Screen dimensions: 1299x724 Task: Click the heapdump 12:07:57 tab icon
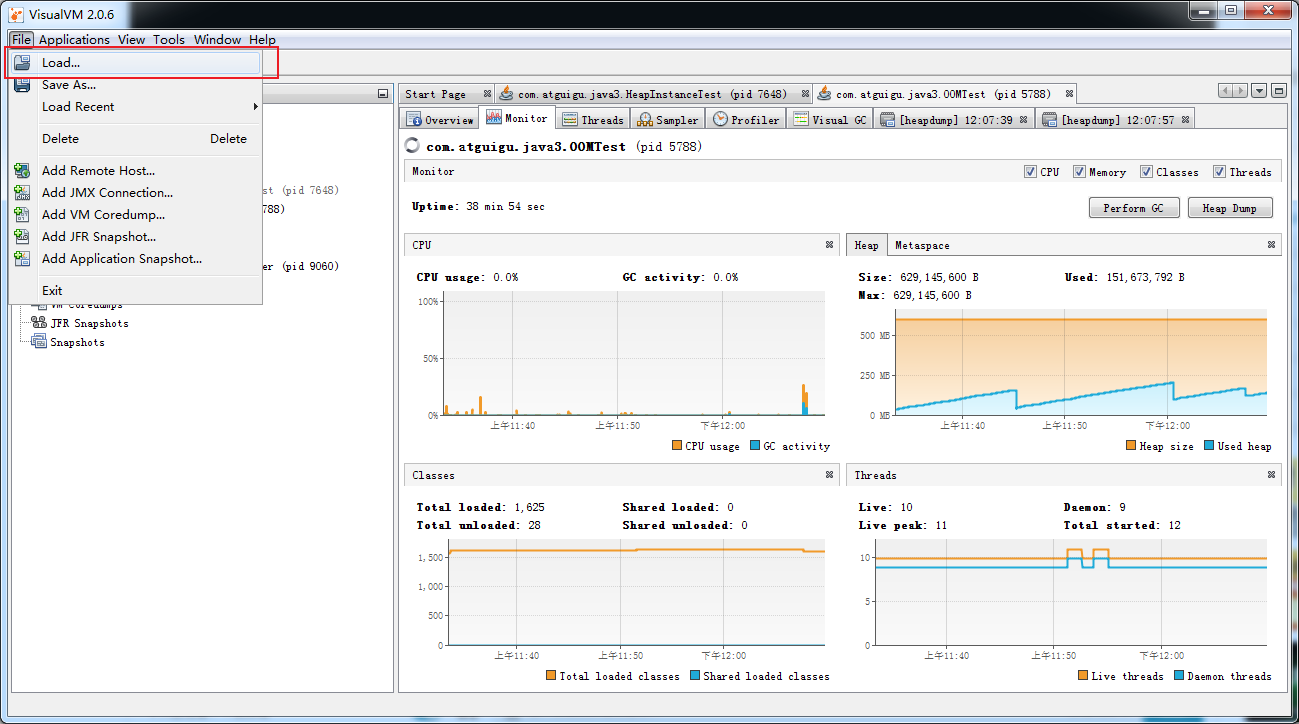click(1049, 119)
